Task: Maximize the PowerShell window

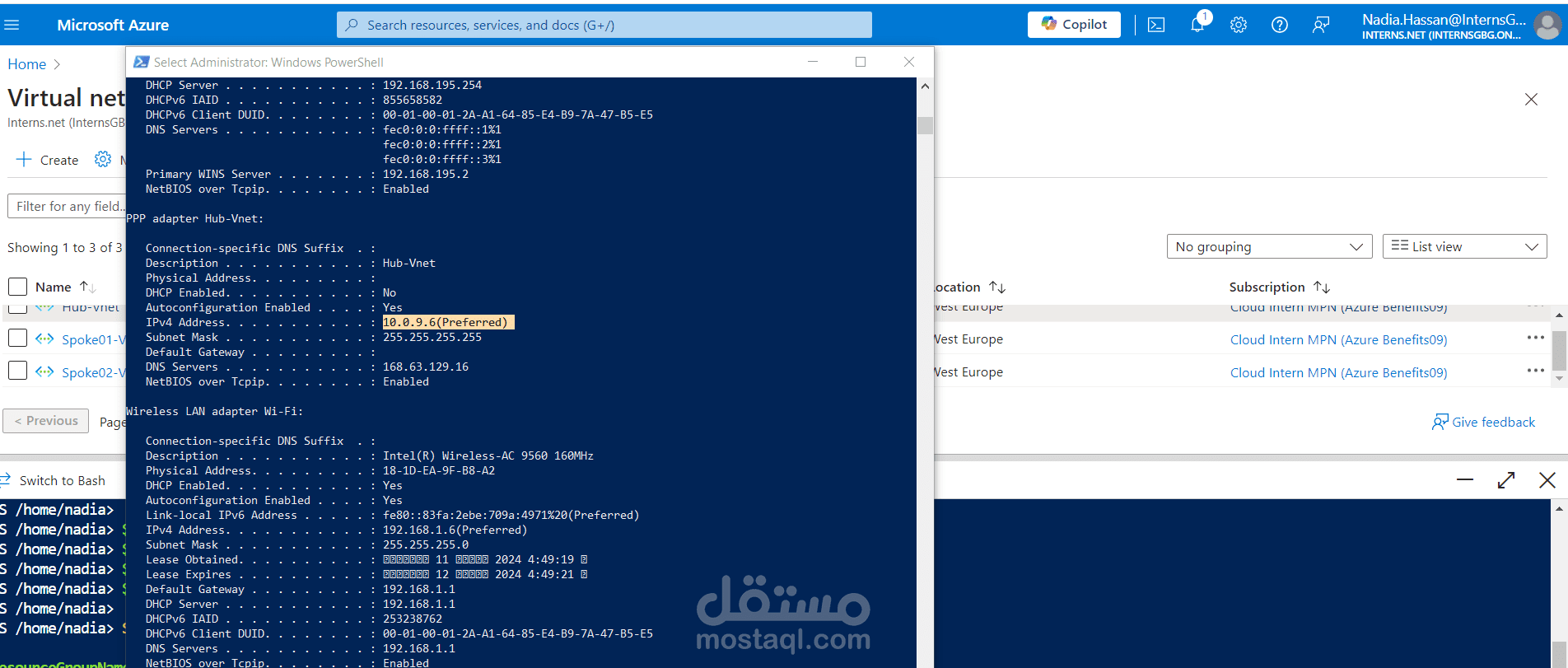Action: coord(861,62)
